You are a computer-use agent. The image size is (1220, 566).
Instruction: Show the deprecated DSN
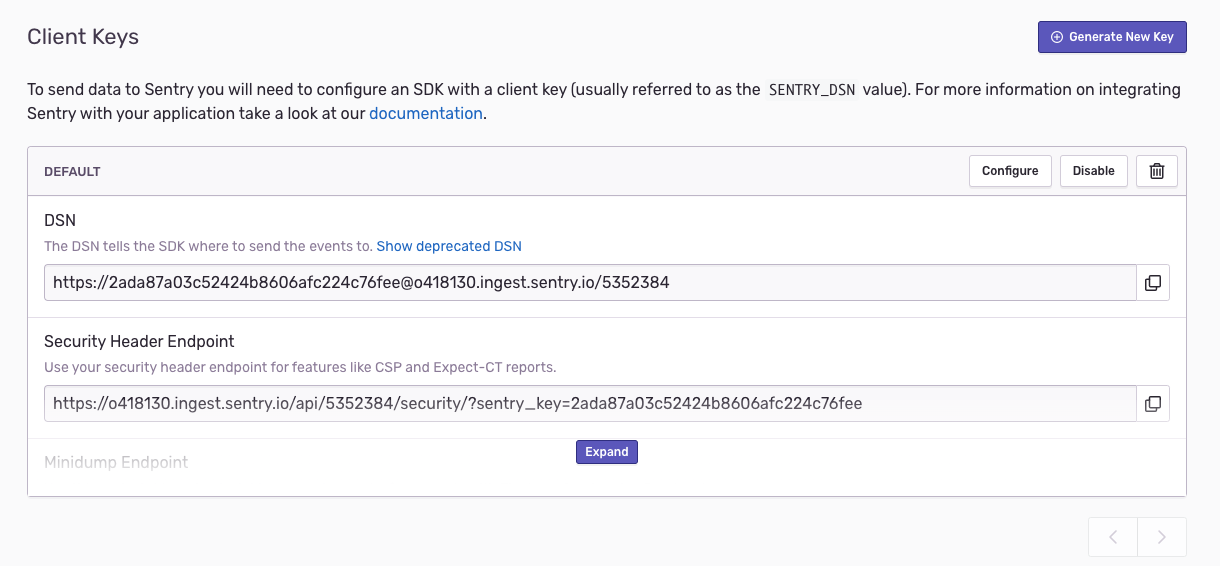(449, 246)
